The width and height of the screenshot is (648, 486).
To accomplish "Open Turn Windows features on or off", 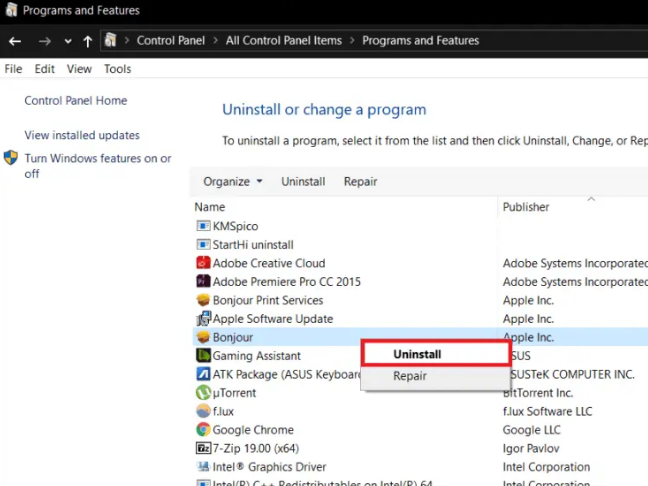I will (98, 166).
